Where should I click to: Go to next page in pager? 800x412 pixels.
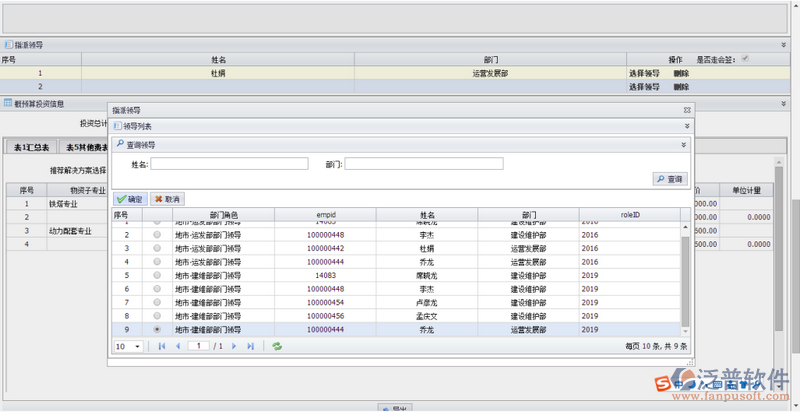coord(234,346)
